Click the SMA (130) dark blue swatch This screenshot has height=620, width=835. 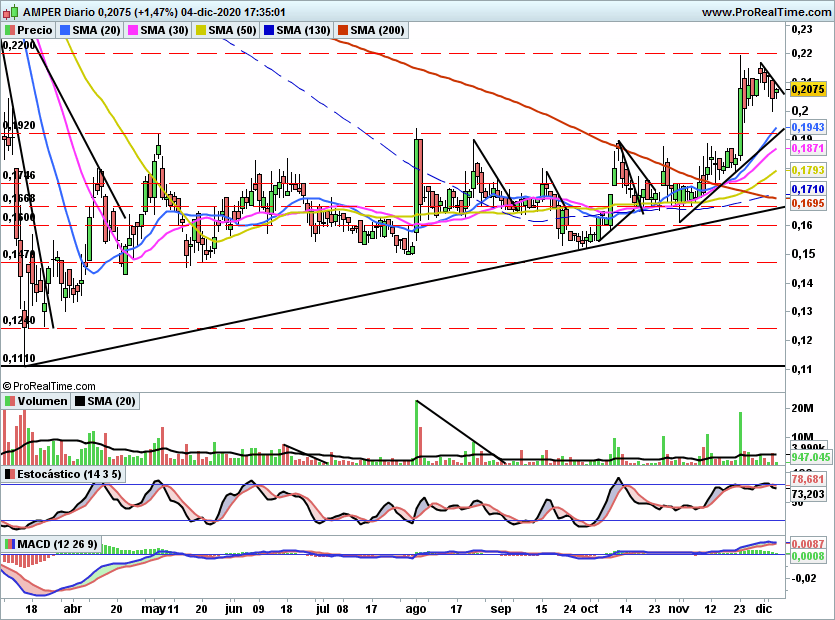[x=269, y=30]
